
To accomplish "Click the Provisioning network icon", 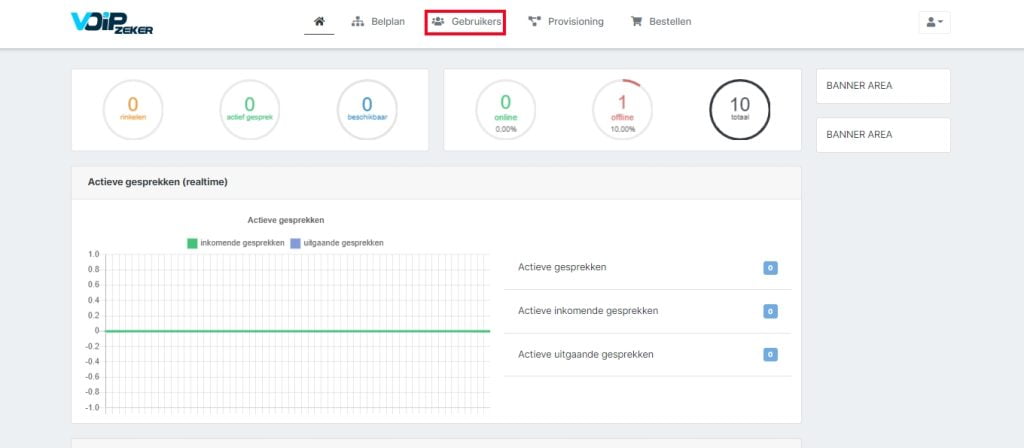I will pyautogui.click(x=535, y=22).
